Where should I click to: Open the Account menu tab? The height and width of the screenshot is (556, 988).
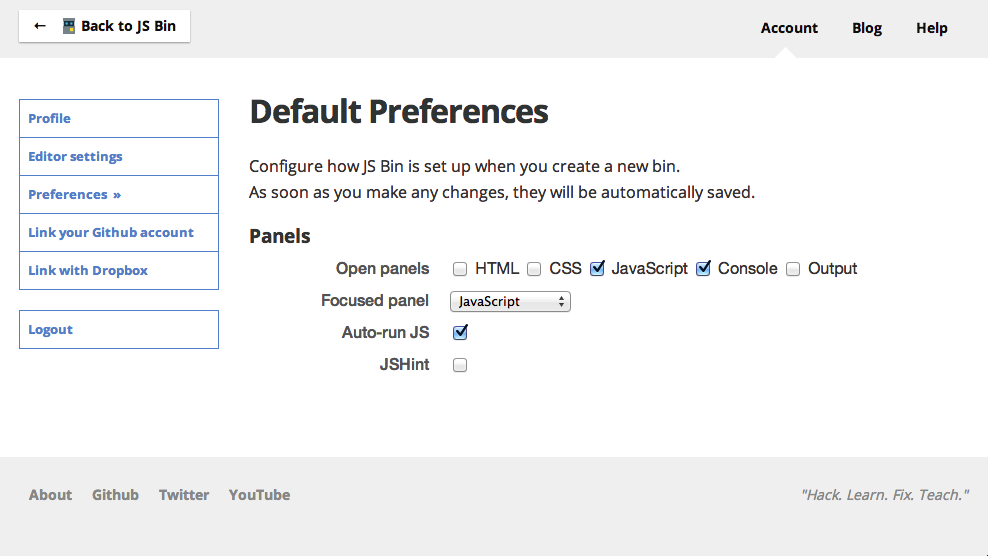tap(789, 28)
